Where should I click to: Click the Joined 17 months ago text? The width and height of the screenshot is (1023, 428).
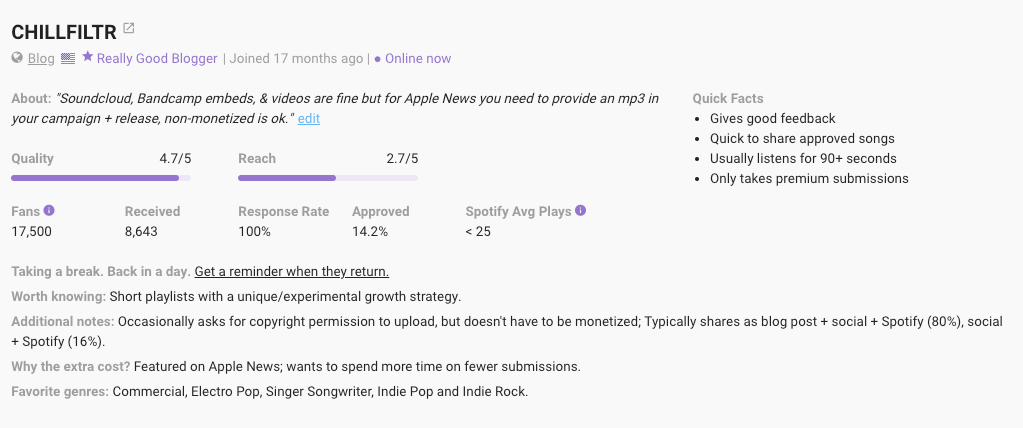296,58
